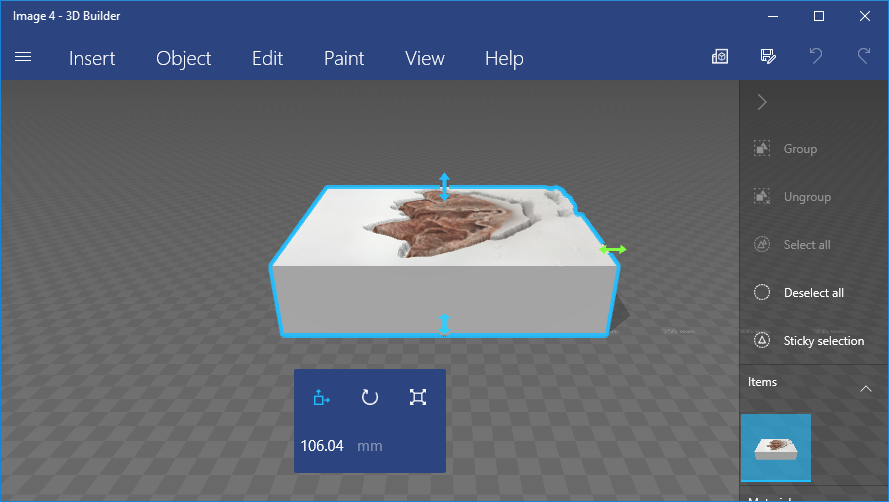Select the terrain model thumbnail in Items
The image size is (889, 502).
point(776,448)
